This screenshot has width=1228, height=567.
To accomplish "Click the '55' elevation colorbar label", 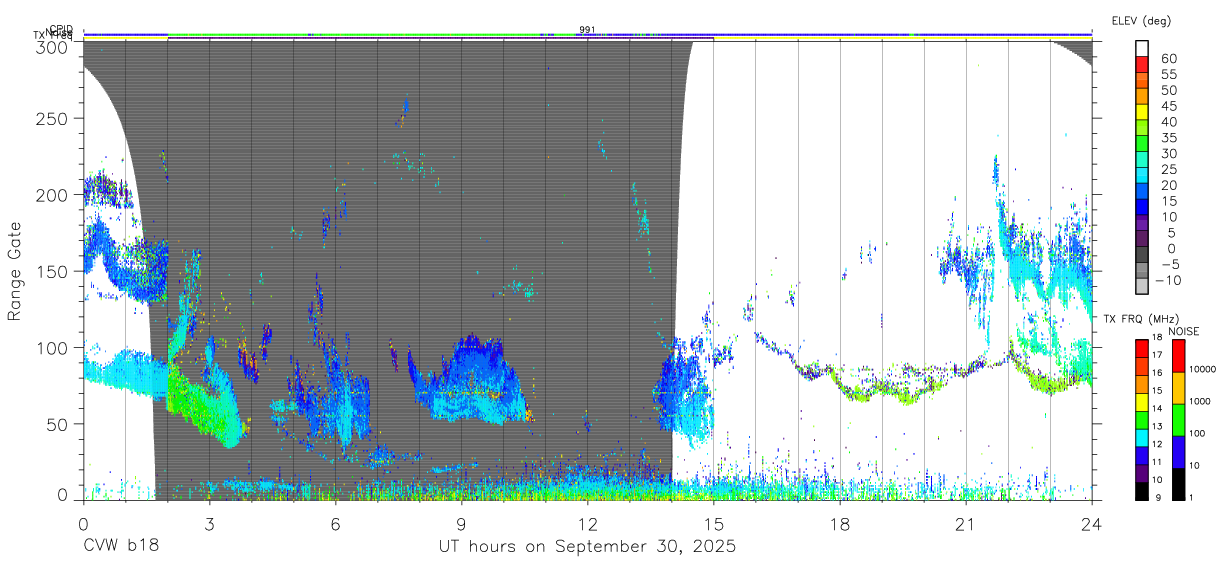I will click(1169, 75).
